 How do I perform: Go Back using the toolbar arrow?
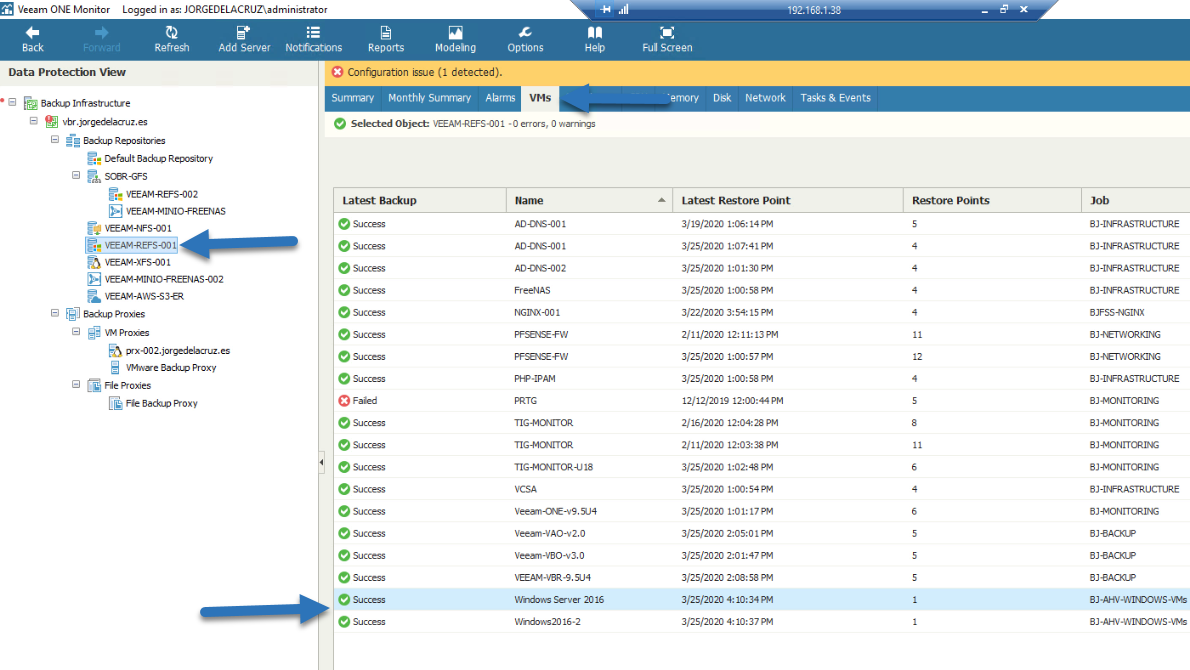tap(33, 39)
